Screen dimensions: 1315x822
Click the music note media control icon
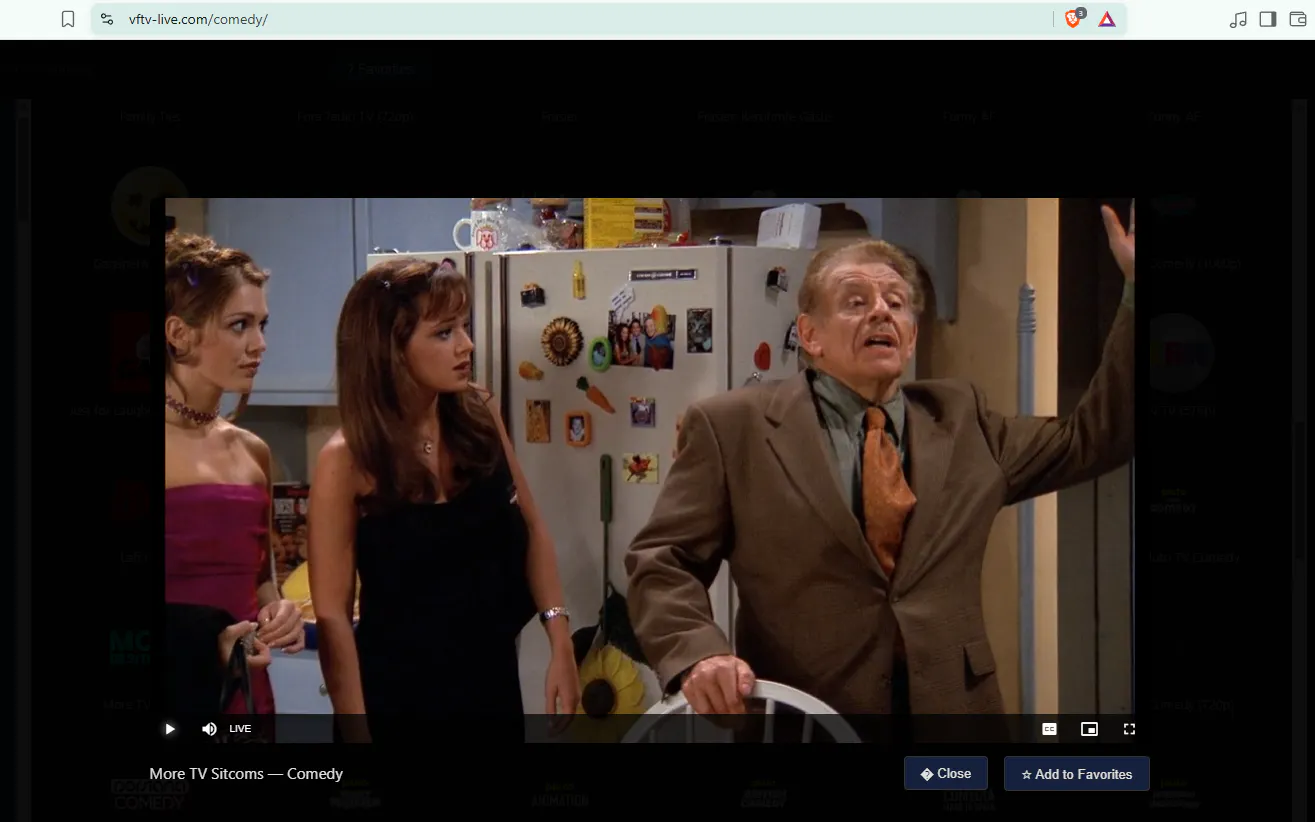tap(1238, 19)
